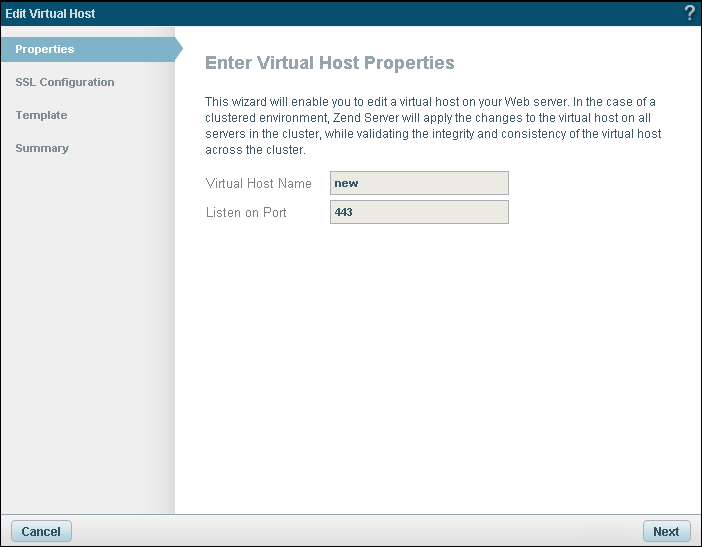Click the Enter Virtual Host Properties heading

coord(329,63)
